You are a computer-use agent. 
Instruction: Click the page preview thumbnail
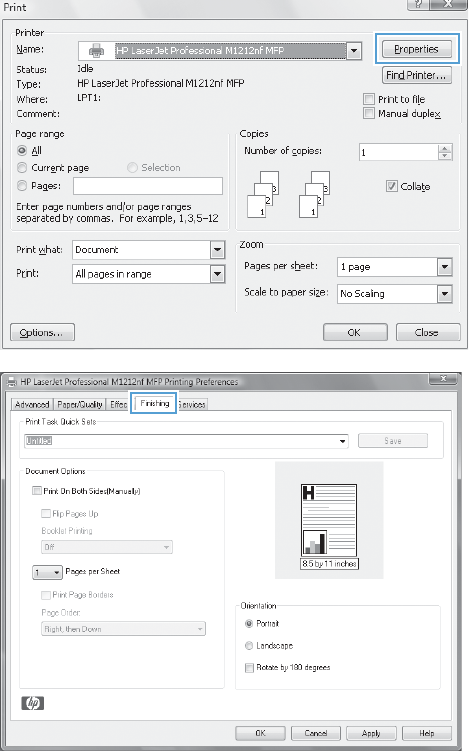329,520
